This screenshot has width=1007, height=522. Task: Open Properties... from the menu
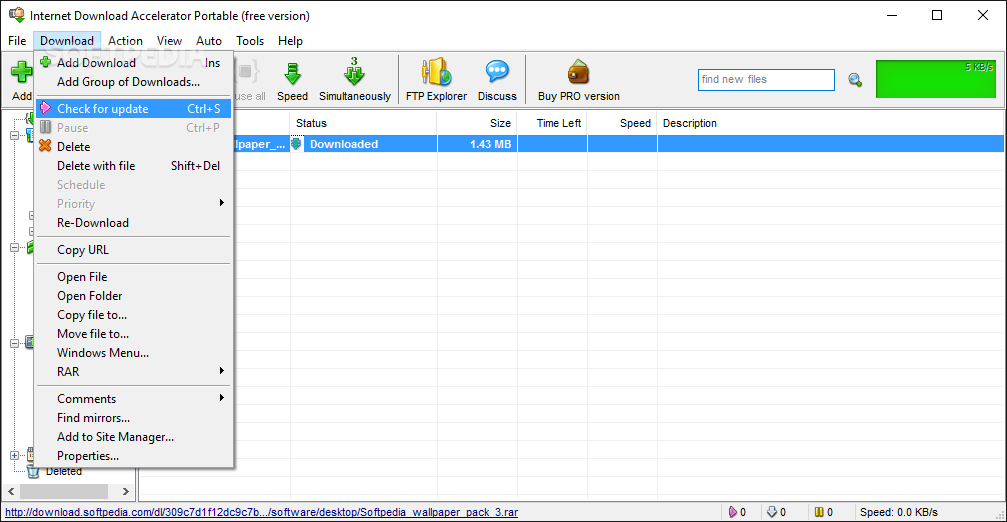point(134,456)
